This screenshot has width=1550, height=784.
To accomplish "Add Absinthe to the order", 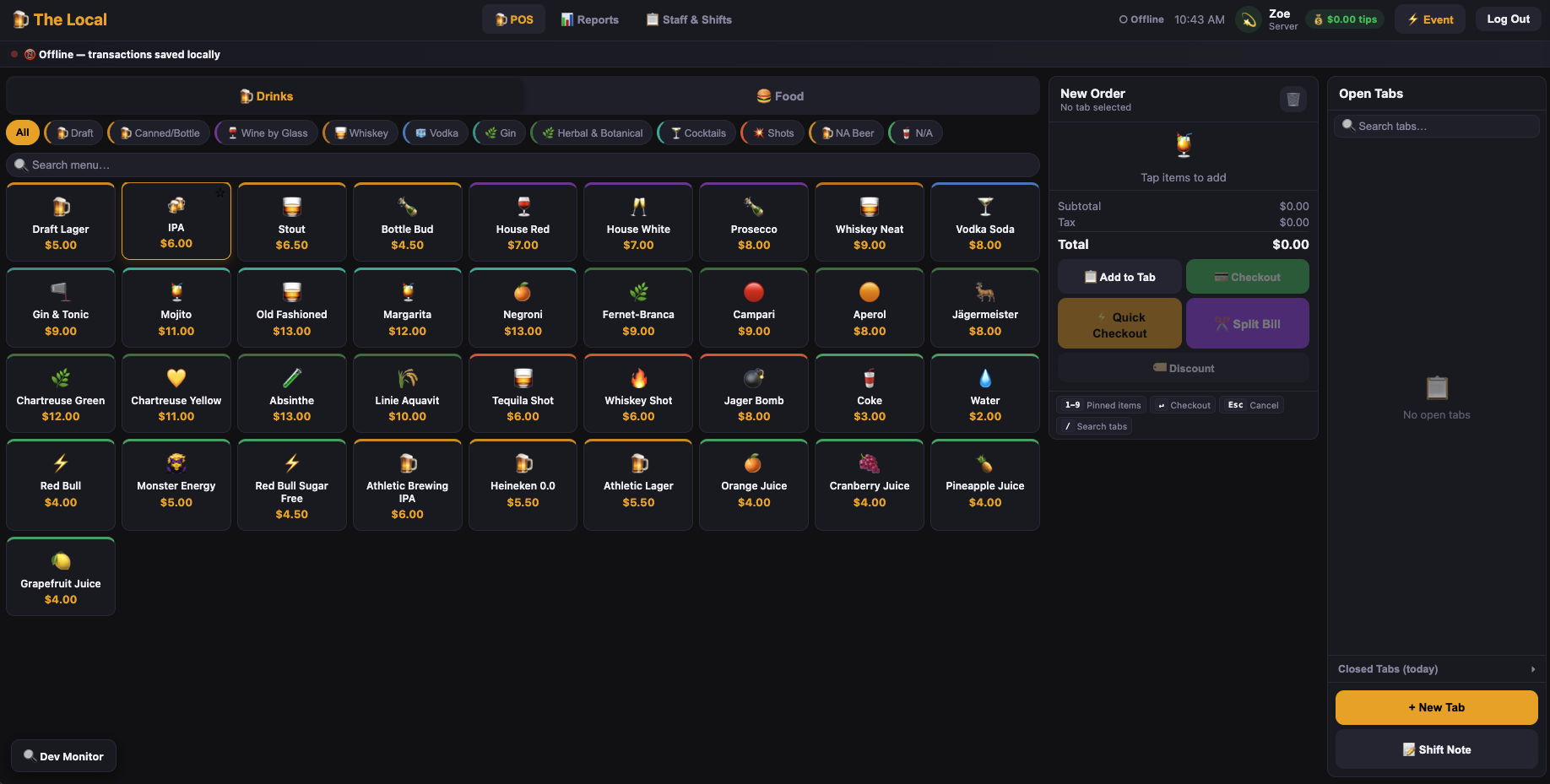I will (292, 394).
